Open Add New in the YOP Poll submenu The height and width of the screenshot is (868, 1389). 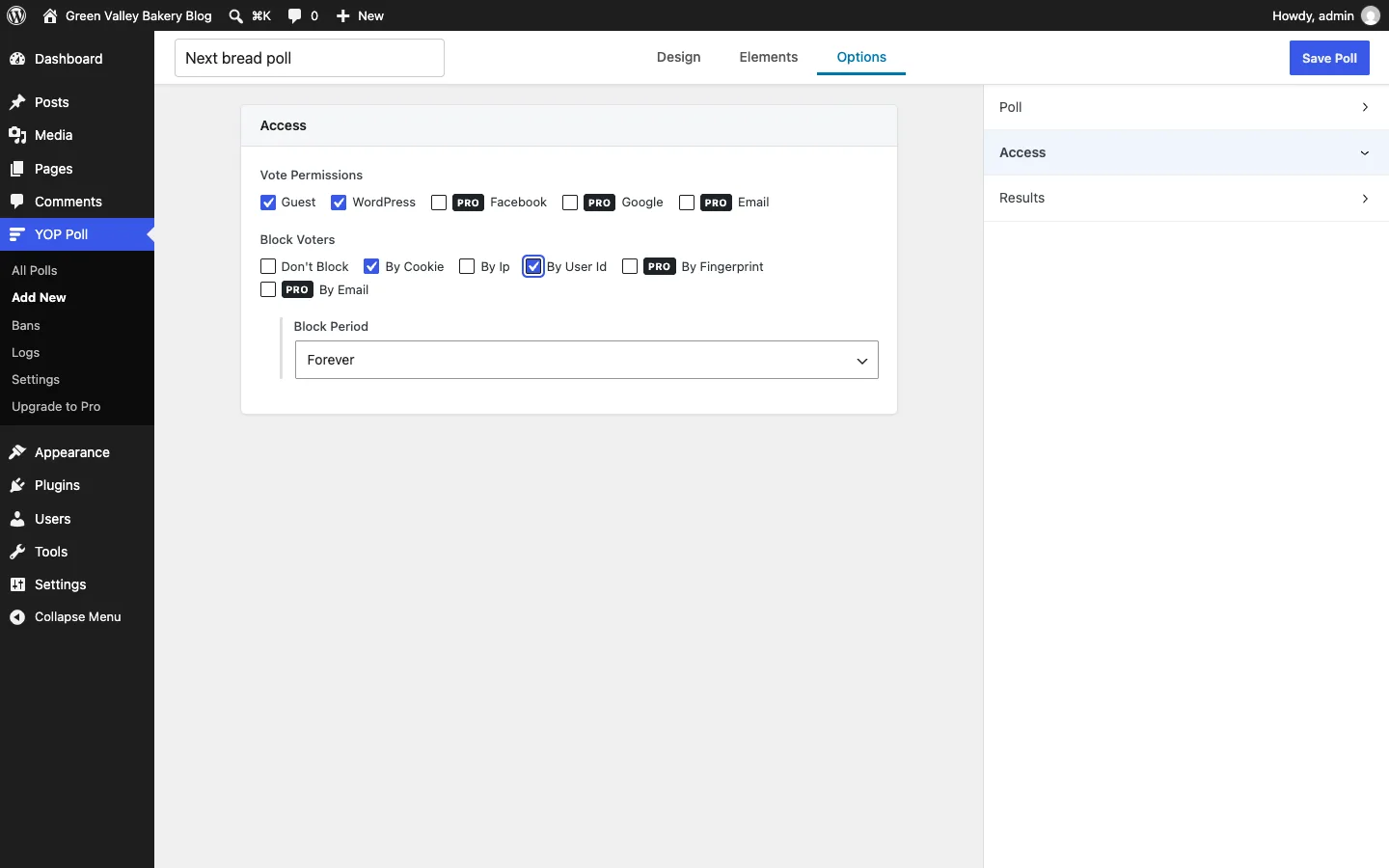tap(39, 297)
